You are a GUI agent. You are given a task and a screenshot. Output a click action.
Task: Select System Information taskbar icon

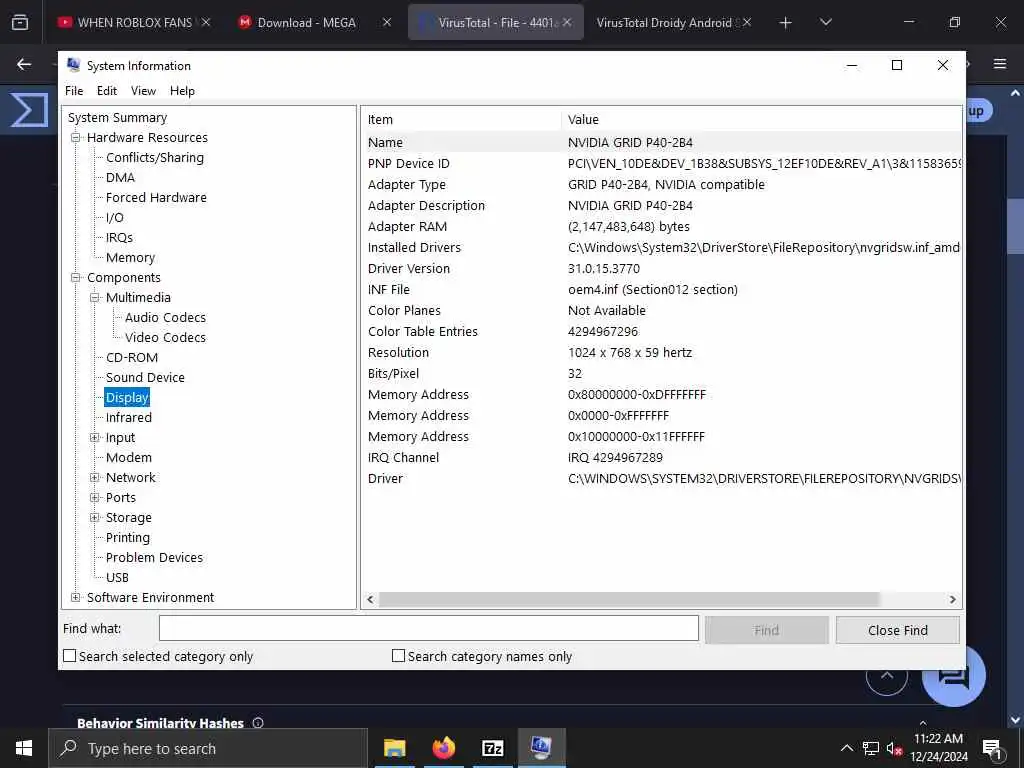pos(541,748)
